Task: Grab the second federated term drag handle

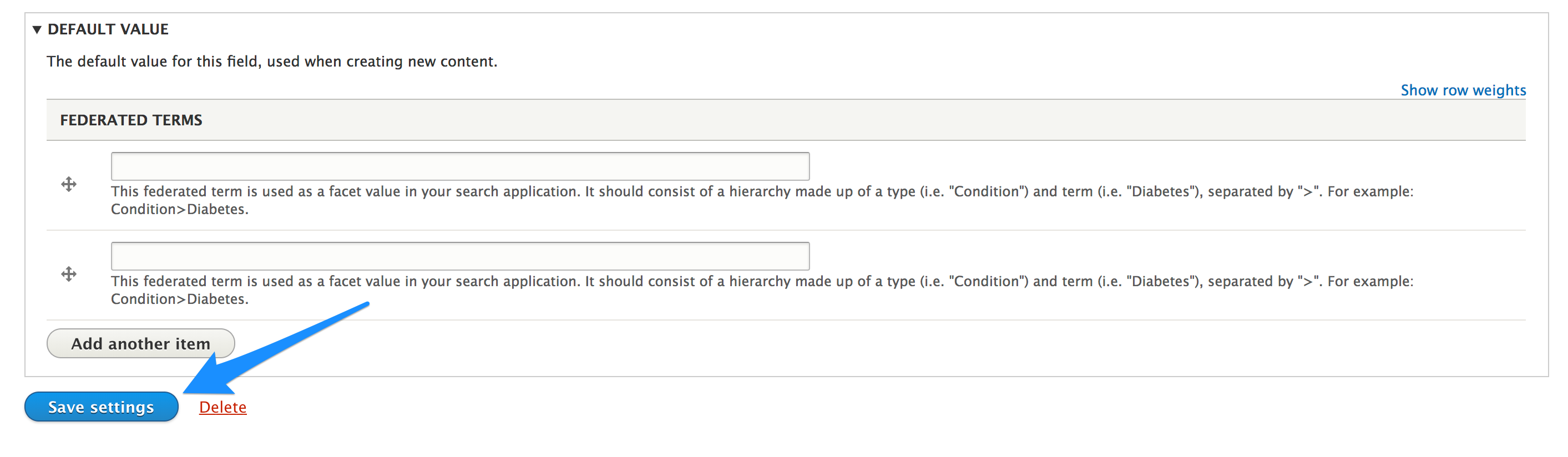Action: coord(69,275)
